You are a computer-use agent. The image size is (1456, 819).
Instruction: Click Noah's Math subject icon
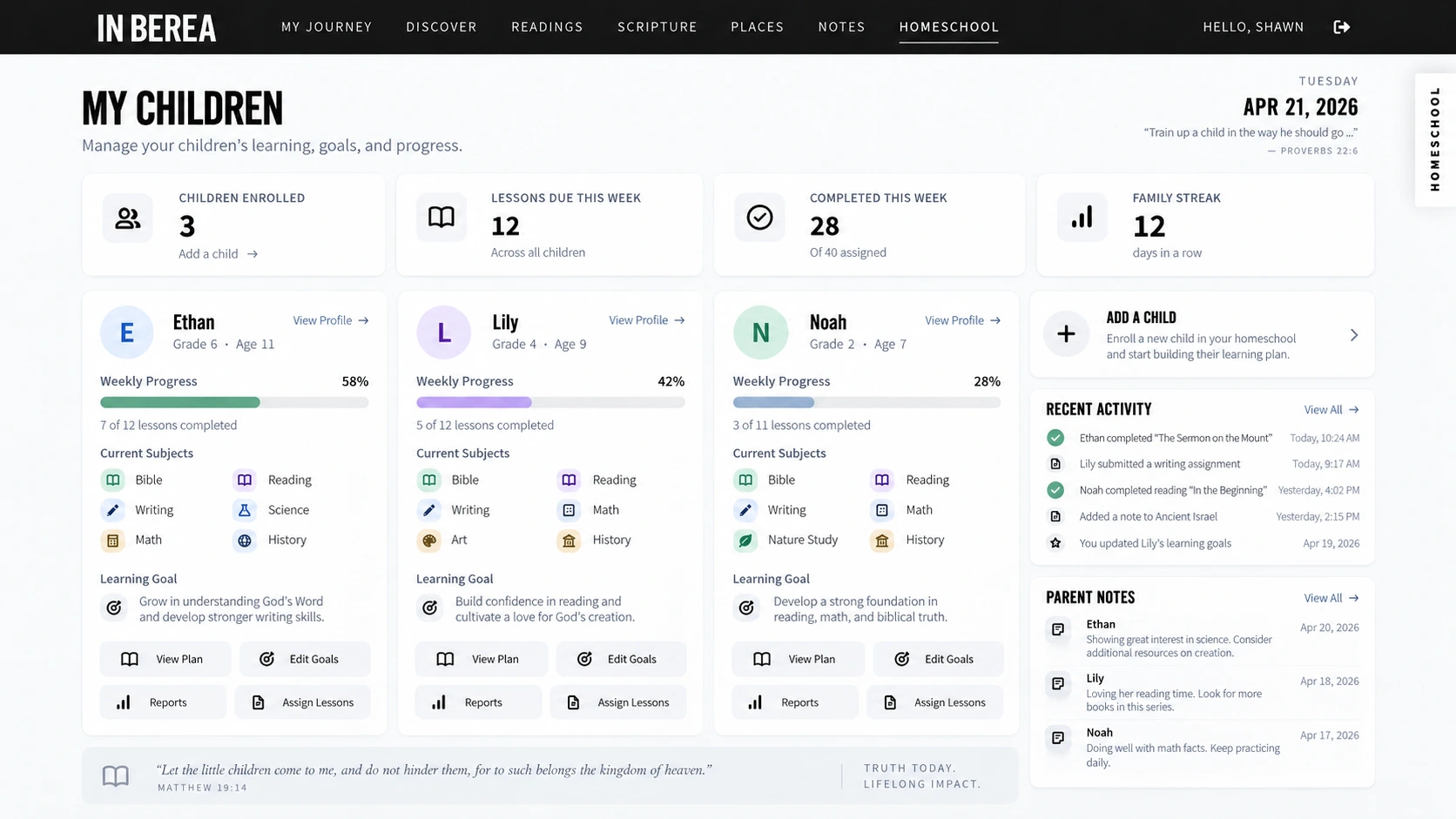[881, 510]
